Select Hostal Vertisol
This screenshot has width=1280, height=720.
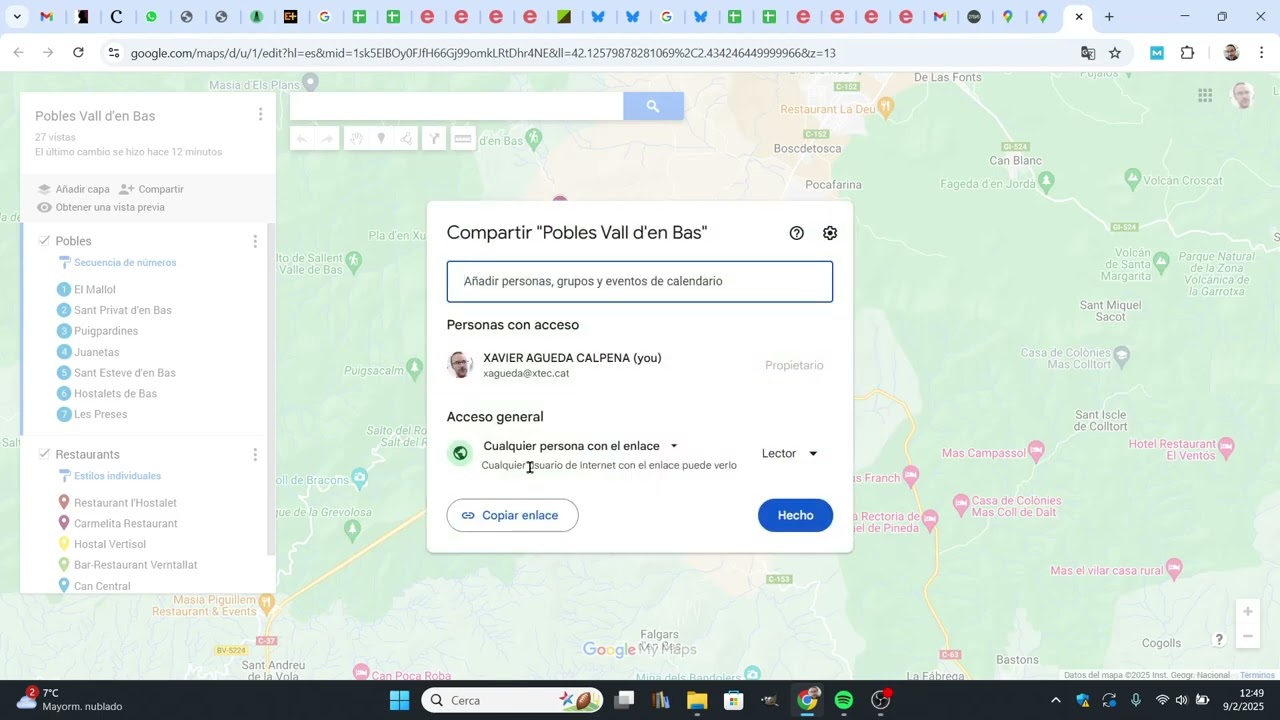(110, 544)
